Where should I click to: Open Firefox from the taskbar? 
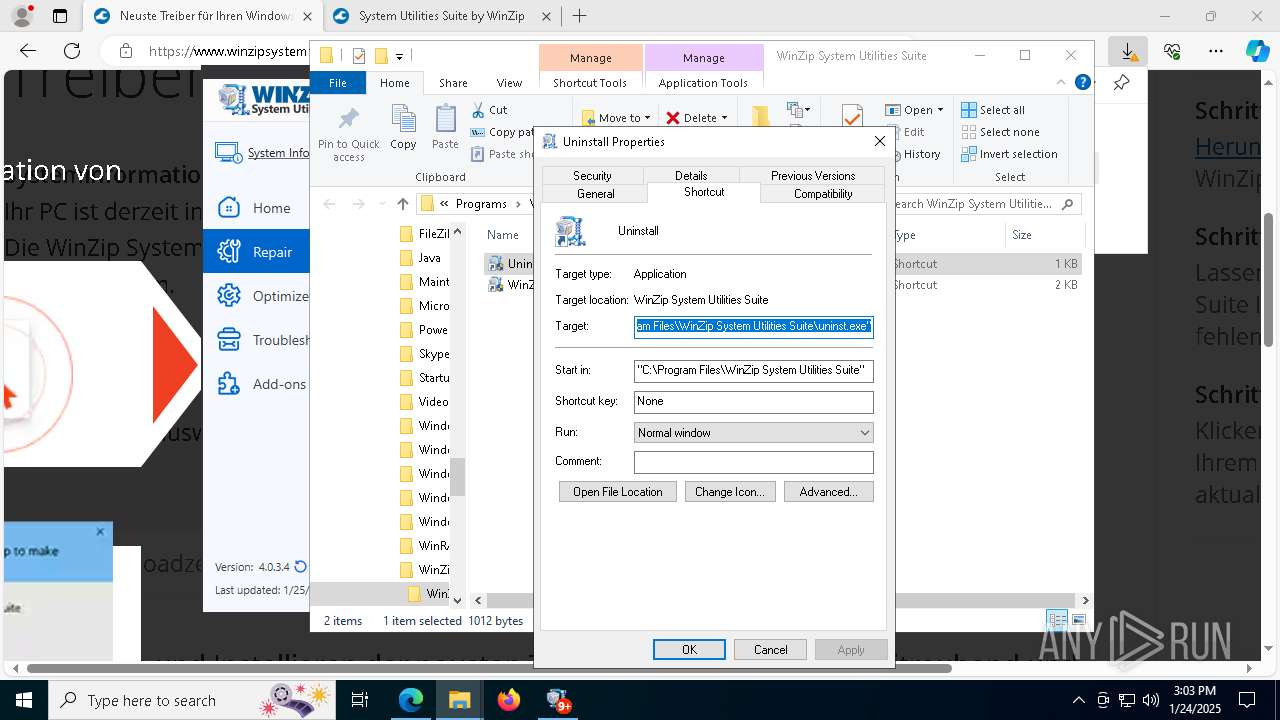click(509, 700)
